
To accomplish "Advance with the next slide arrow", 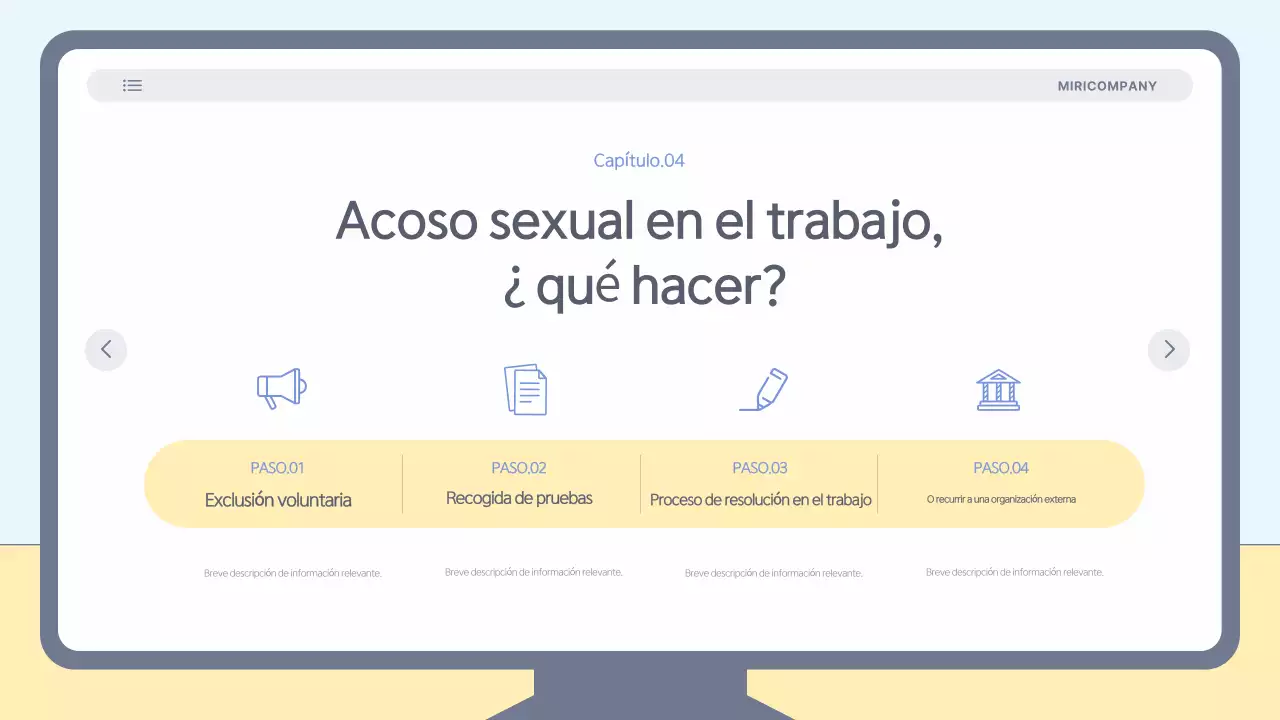I will coord(1168,350).
